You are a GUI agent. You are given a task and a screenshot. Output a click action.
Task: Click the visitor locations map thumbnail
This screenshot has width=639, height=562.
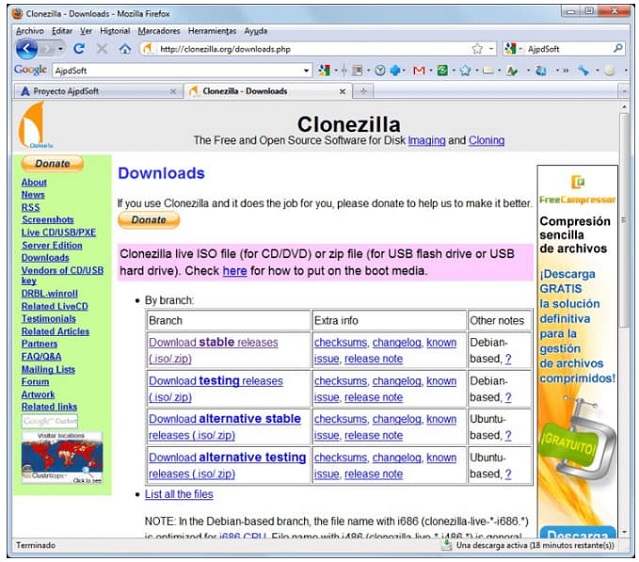[x=62, y=458]
